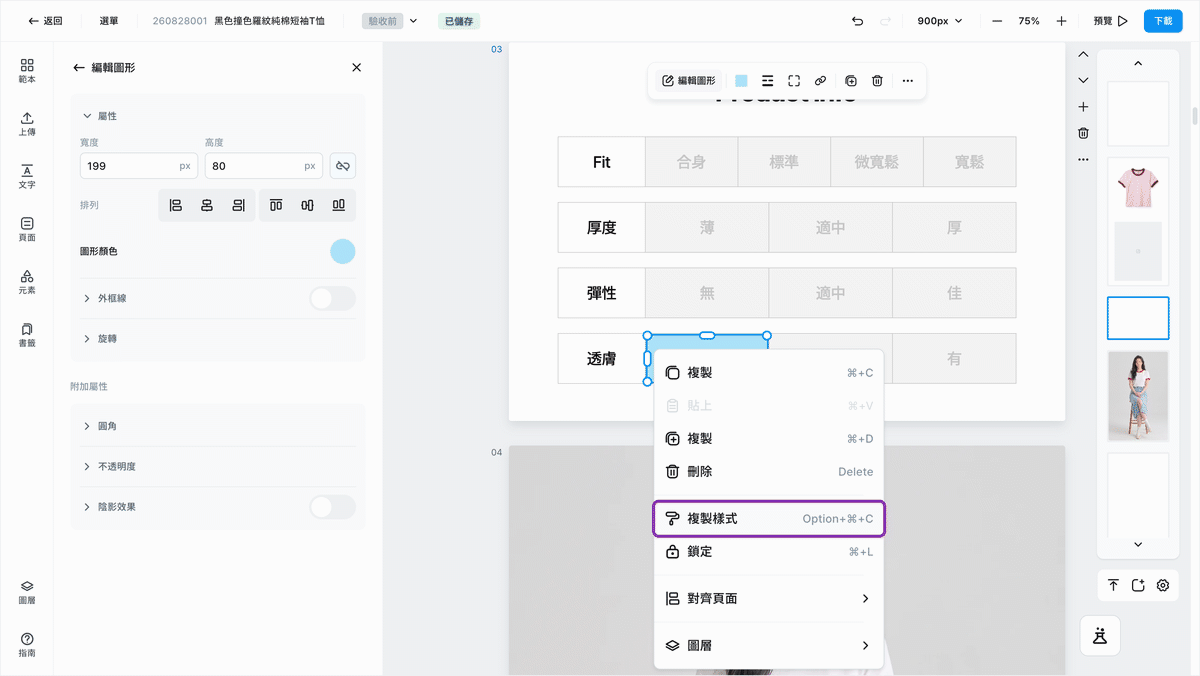This screenshot has height=676, width=1200.
Task: Click the blue 下載 download button
Action: coord(1163,21)
